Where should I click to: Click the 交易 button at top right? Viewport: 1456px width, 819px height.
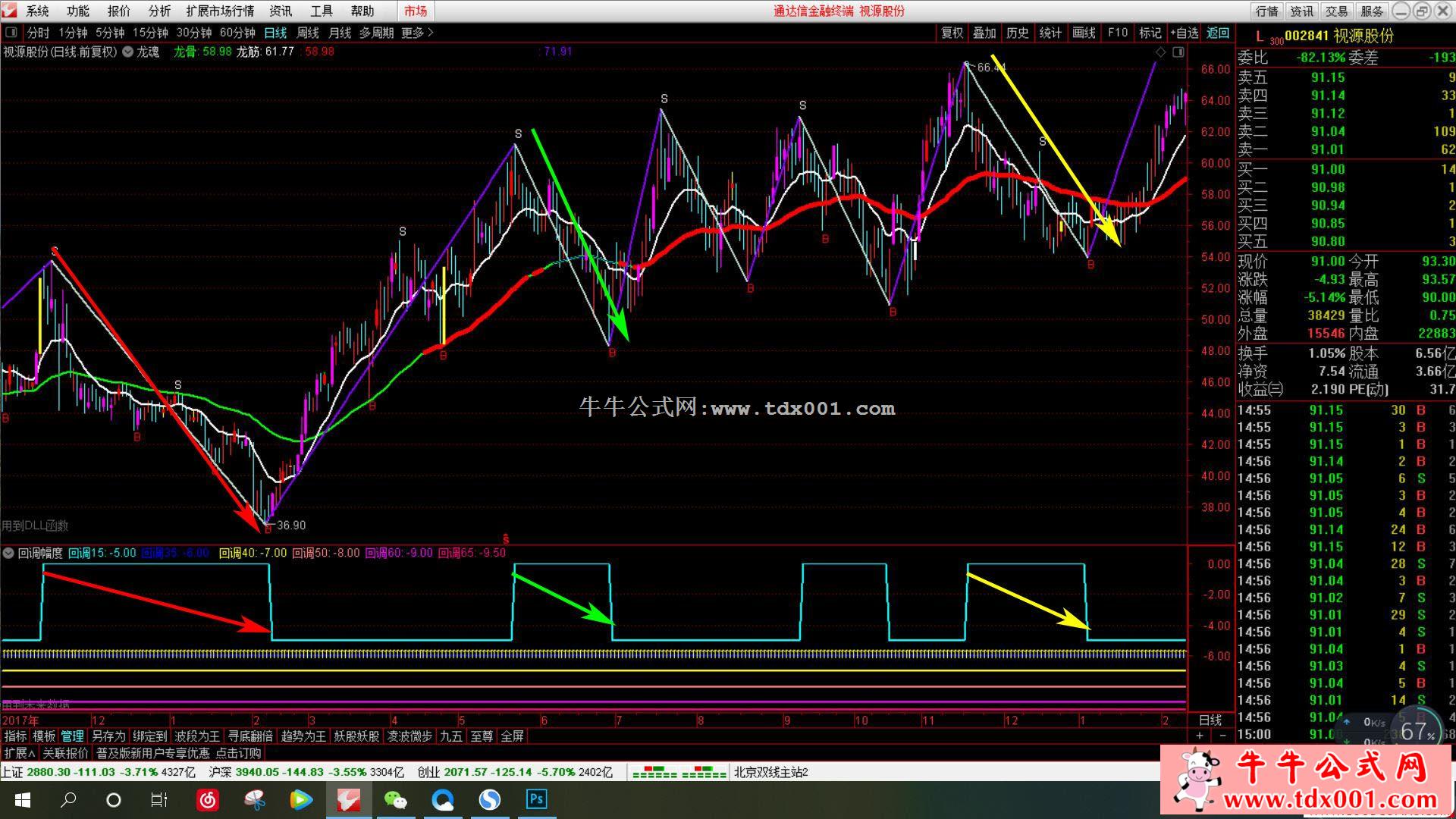1336,11
